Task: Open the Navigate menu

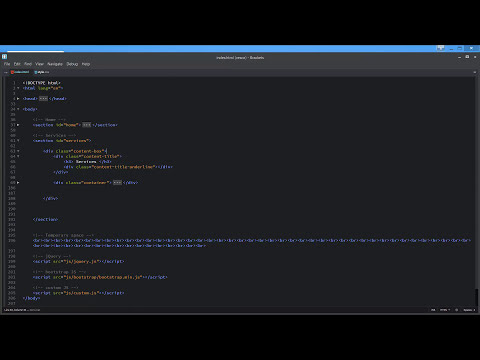Action: (55, 64)
